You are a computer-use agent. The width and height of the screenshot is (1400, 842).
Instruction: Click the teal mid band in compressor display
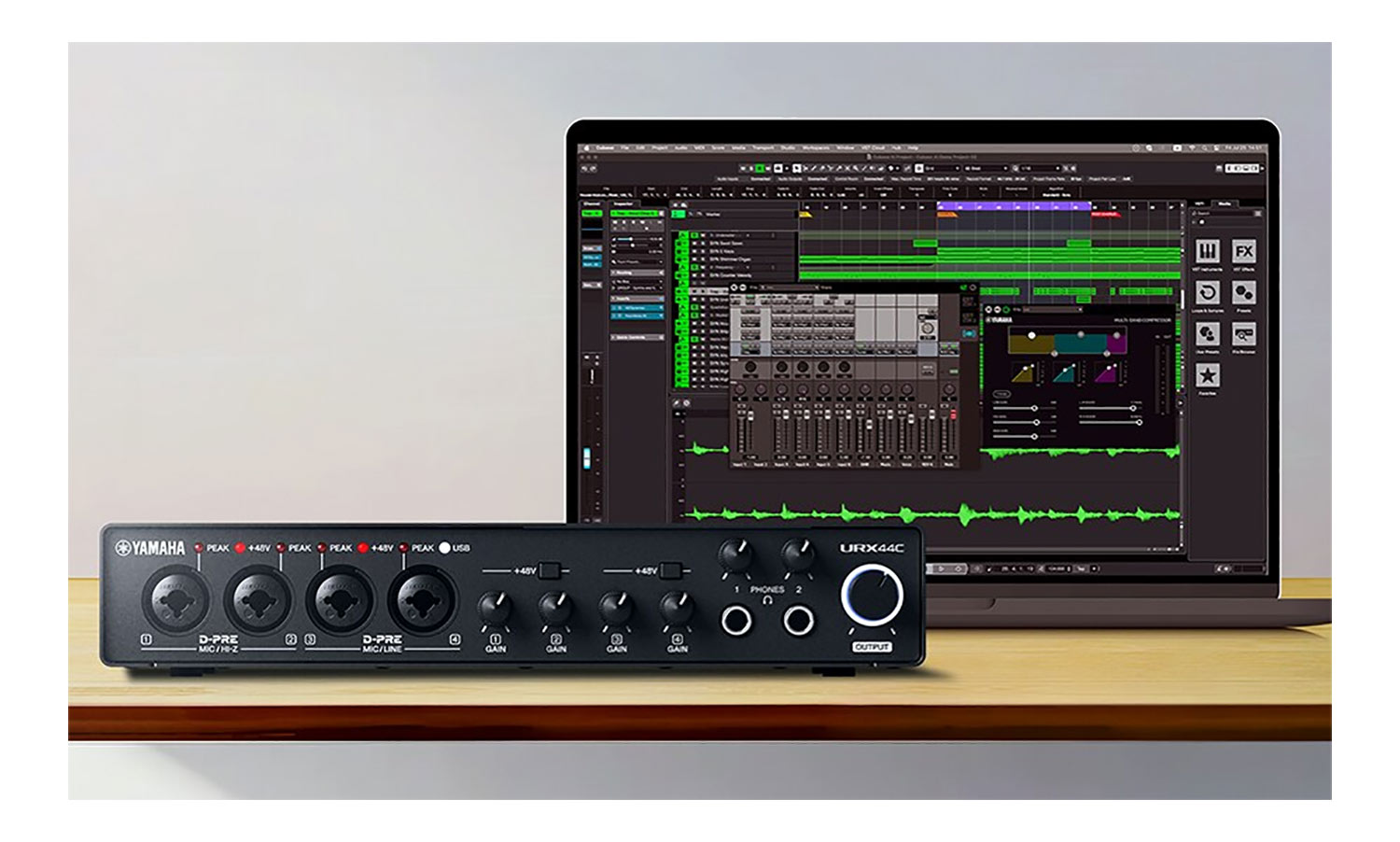tap(1081, 344)
